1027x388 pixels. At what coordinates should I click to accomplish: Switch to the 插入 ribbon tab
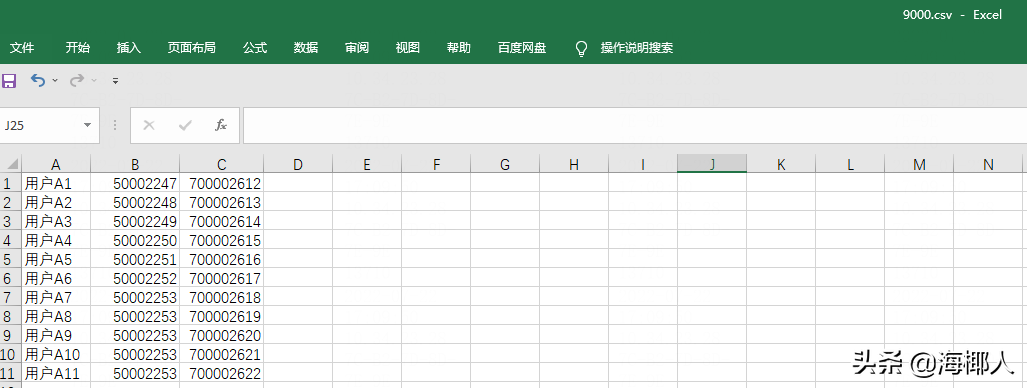point(129,48)
